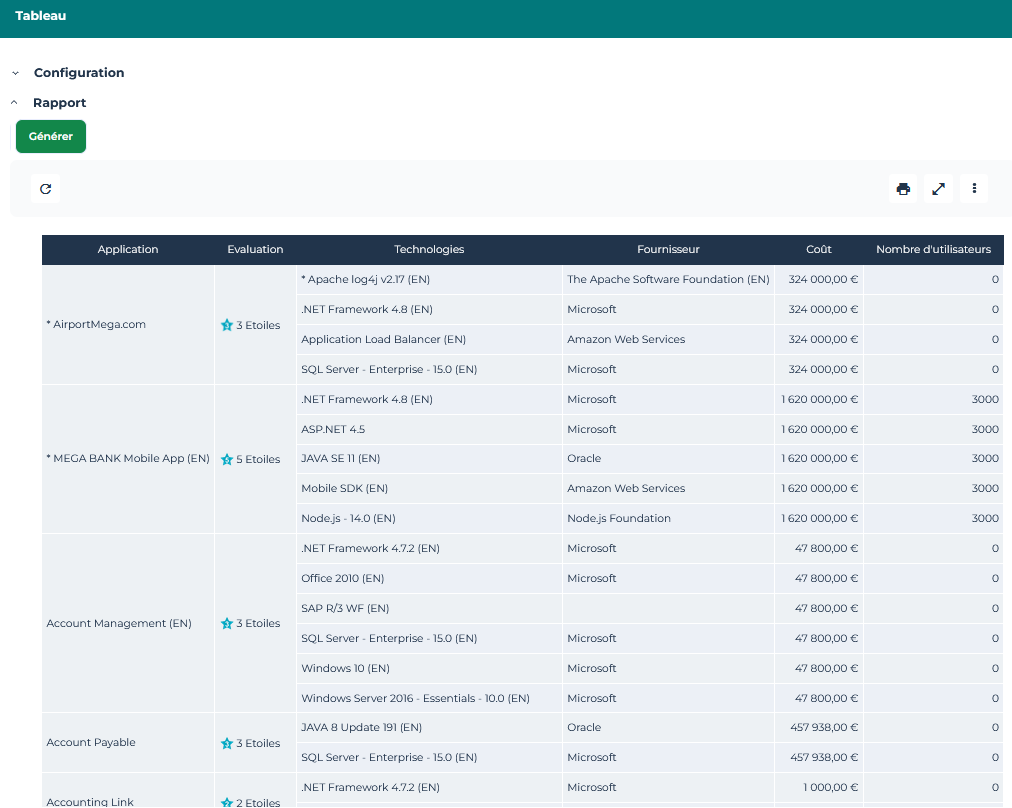Click the Application column header

tap(128, 250)
